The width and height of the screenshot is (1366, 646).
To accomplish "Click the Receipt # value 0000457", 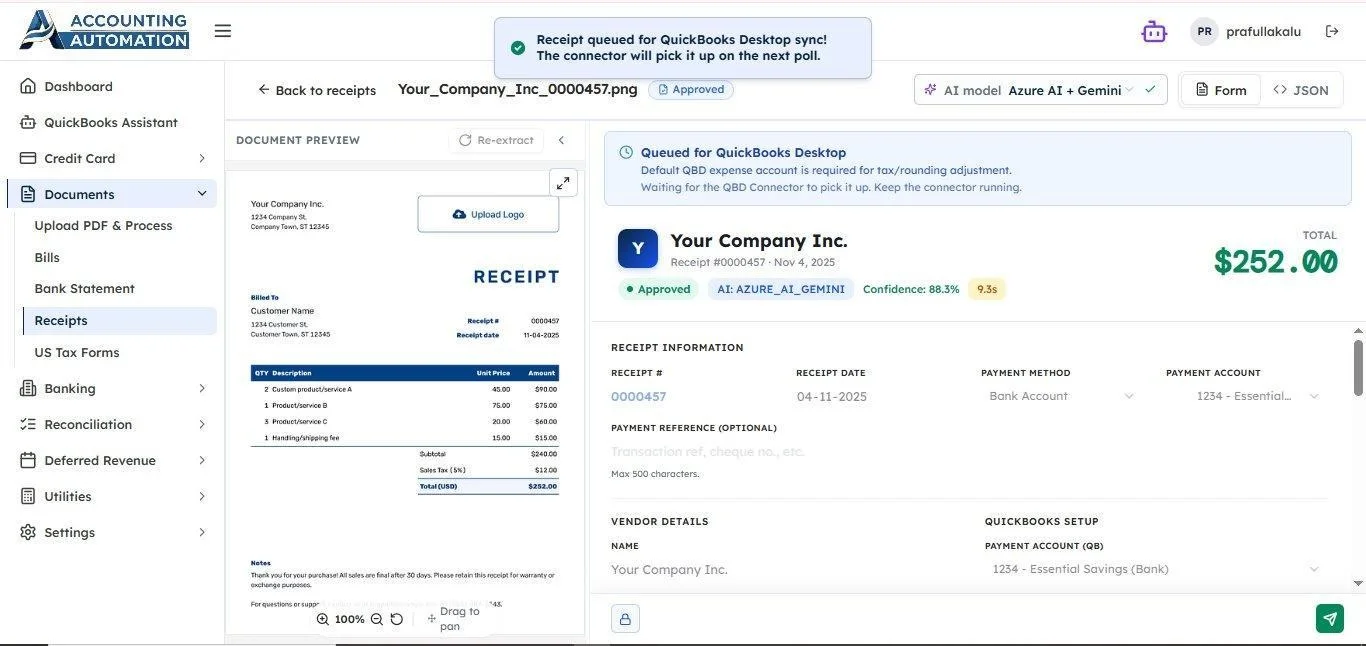I will [638, 396].
